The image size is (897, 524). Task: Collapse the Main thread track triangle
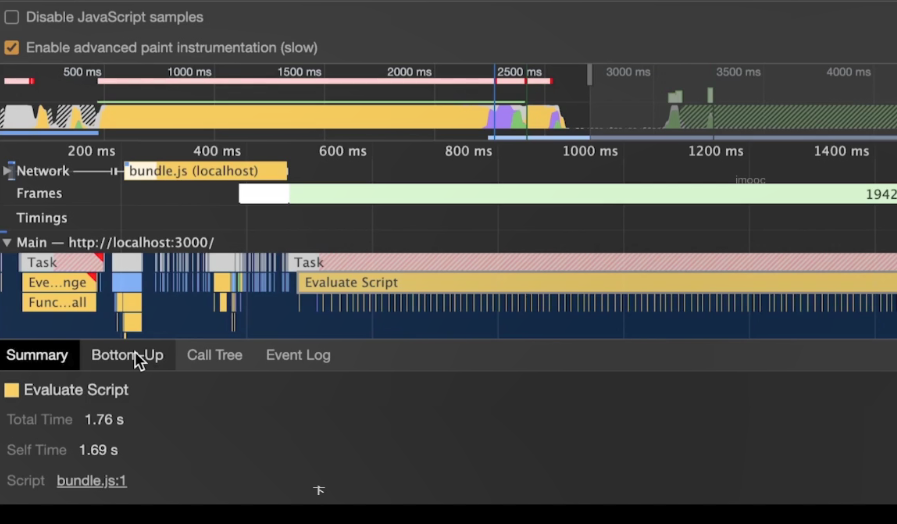[7, 243]
